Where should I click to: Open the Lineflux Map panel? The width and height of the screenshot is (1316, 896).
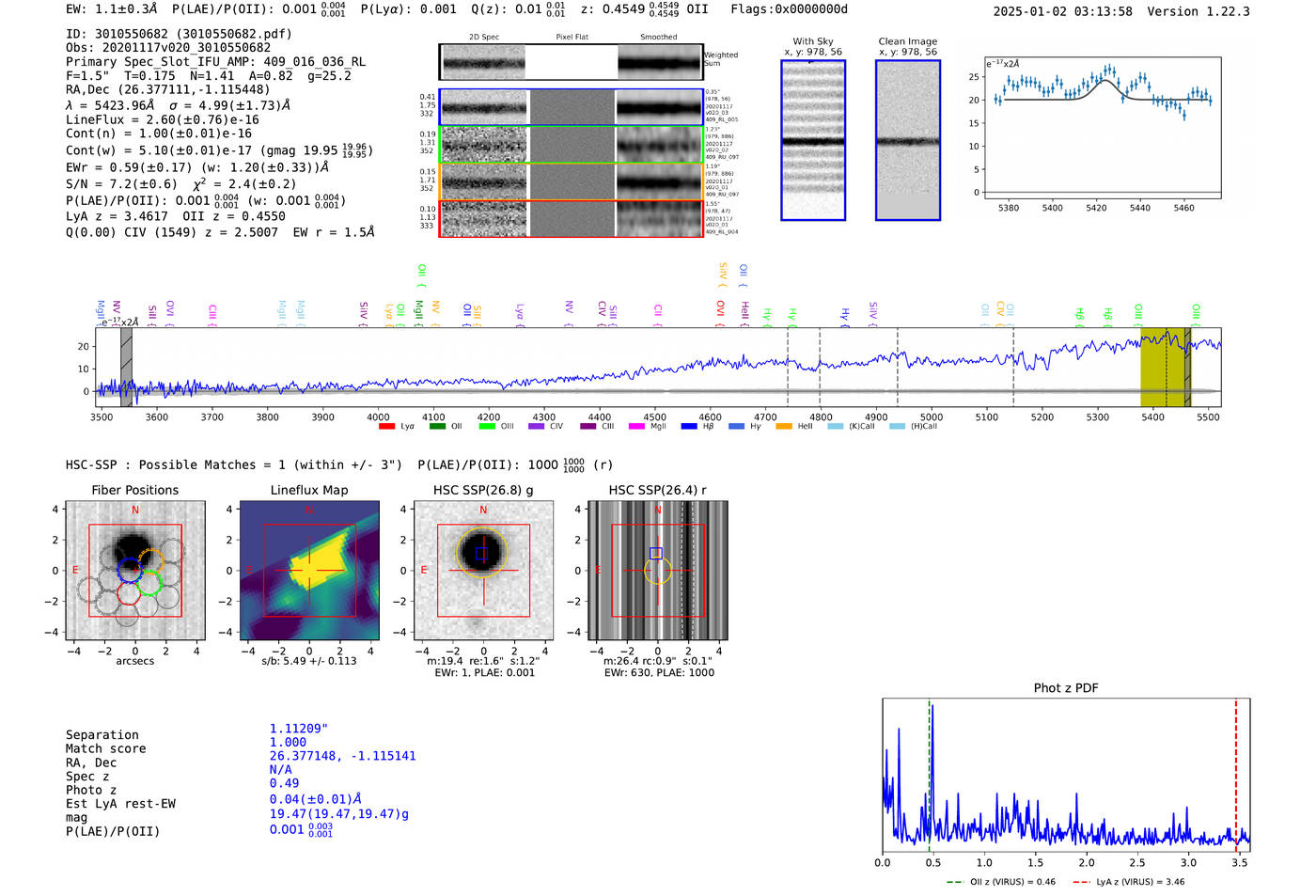(309, 570)
